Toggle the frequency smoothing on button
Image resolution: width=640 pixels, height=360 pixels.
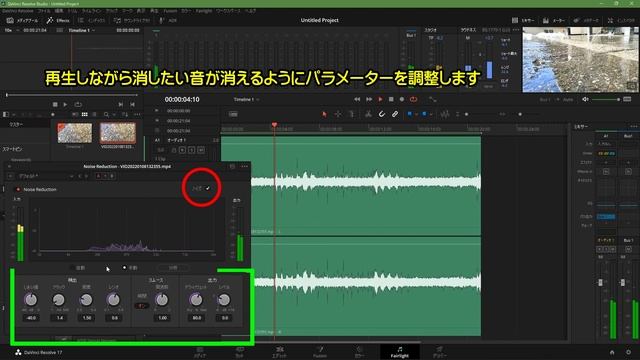142,305
